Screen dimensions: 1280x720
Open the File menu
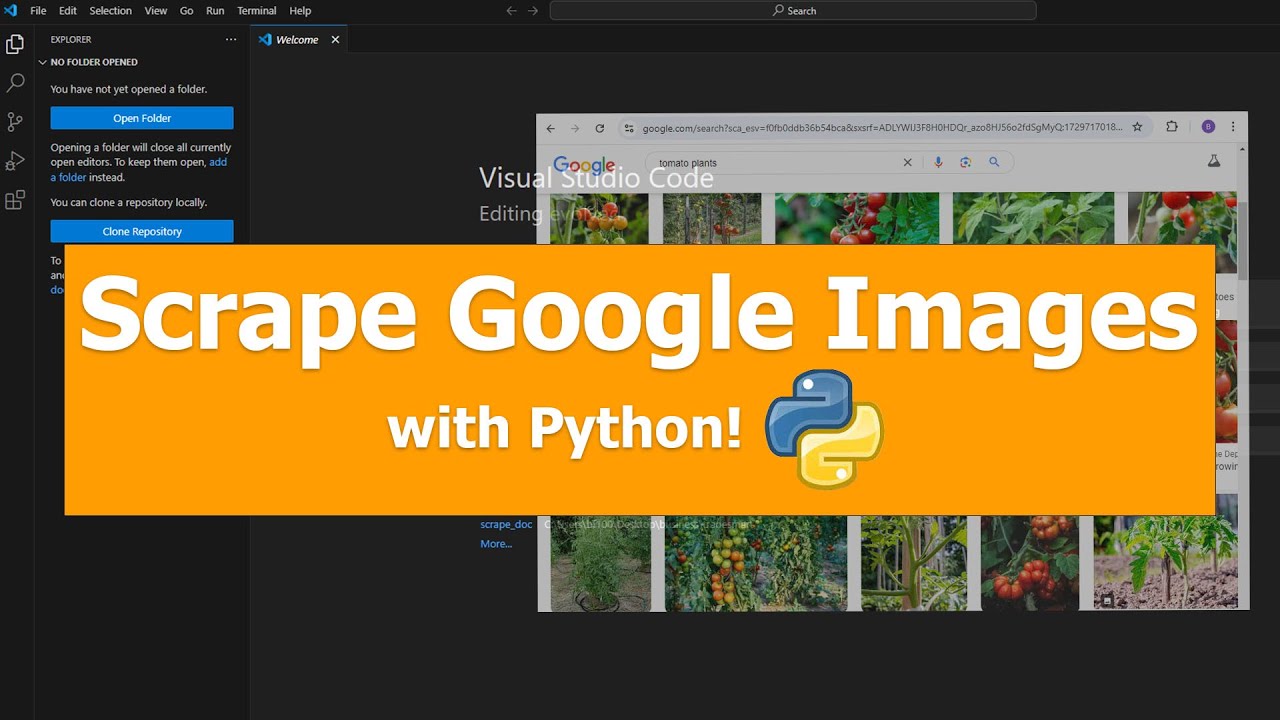click(x=38, y=11)
